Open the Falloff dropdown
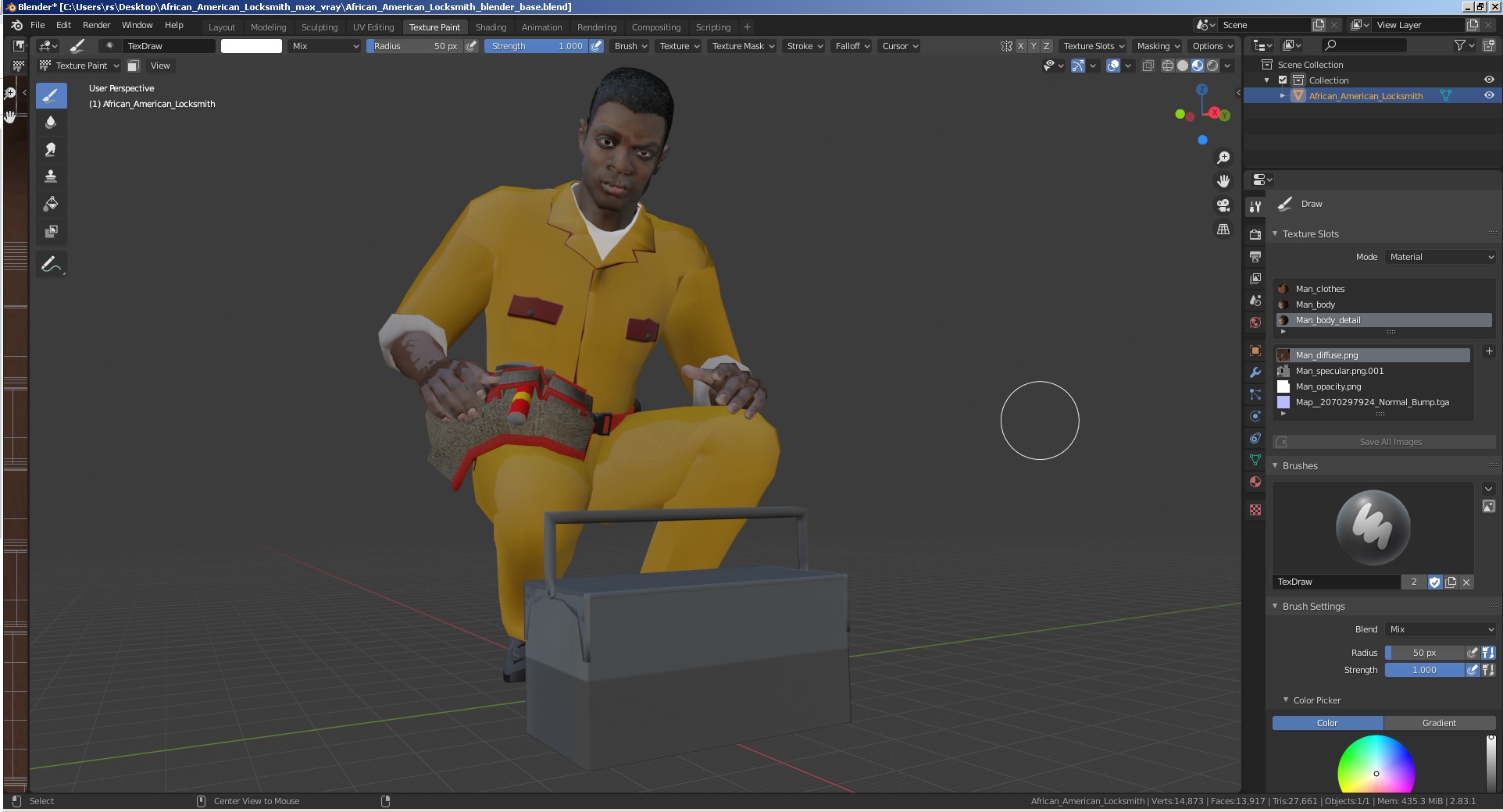Viewport: 1503px width, 812px height. tap(852, 46)
